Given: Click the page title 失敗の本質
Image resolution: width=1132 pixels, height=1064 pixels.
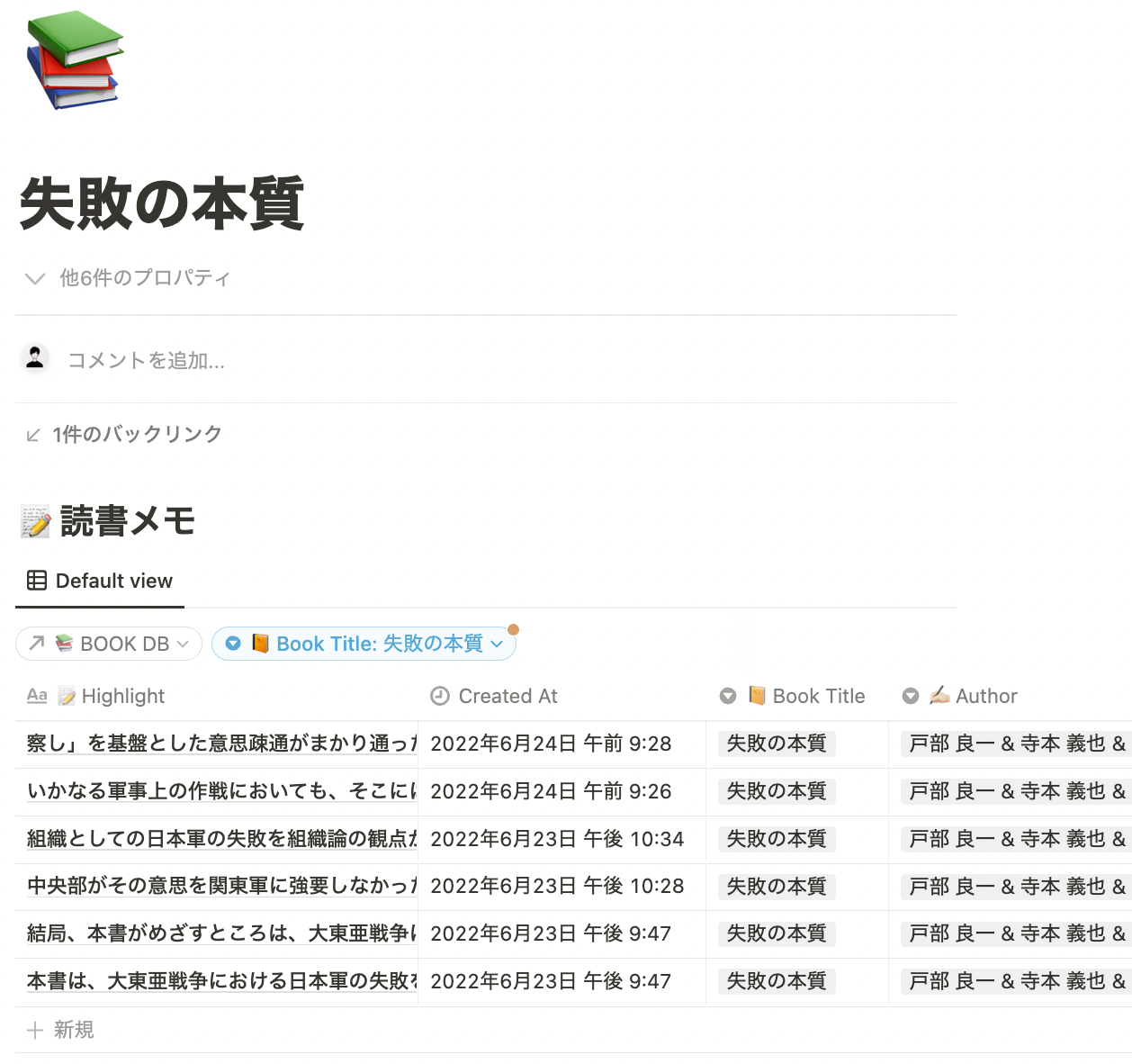Looking at the screenshot, I should click(x=162, y=203).
